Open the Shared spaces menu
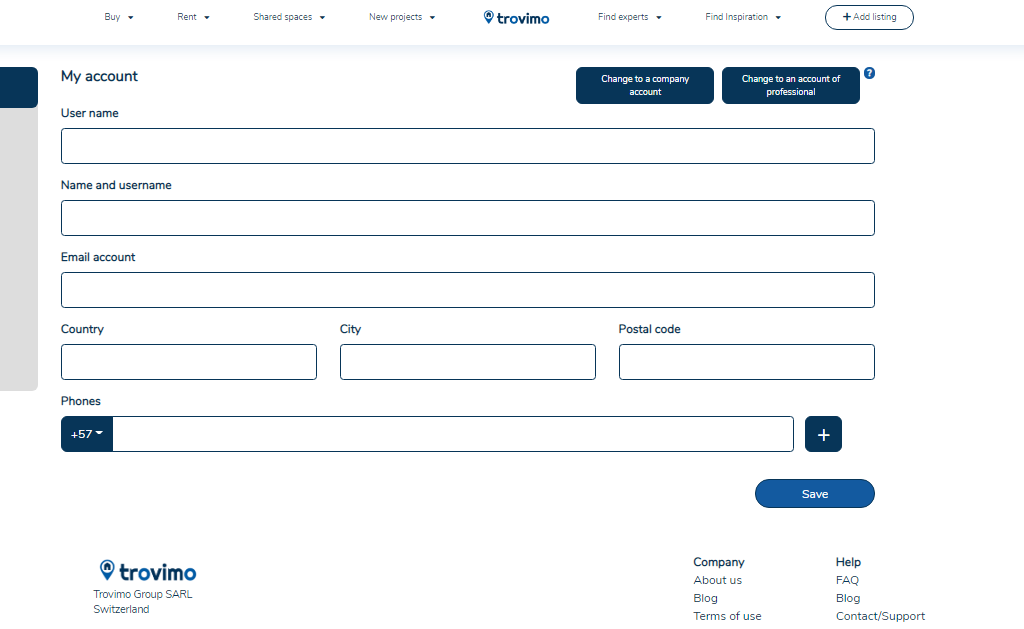The width and height of the screenshot is (1024, 629). [x=289, y=17]
